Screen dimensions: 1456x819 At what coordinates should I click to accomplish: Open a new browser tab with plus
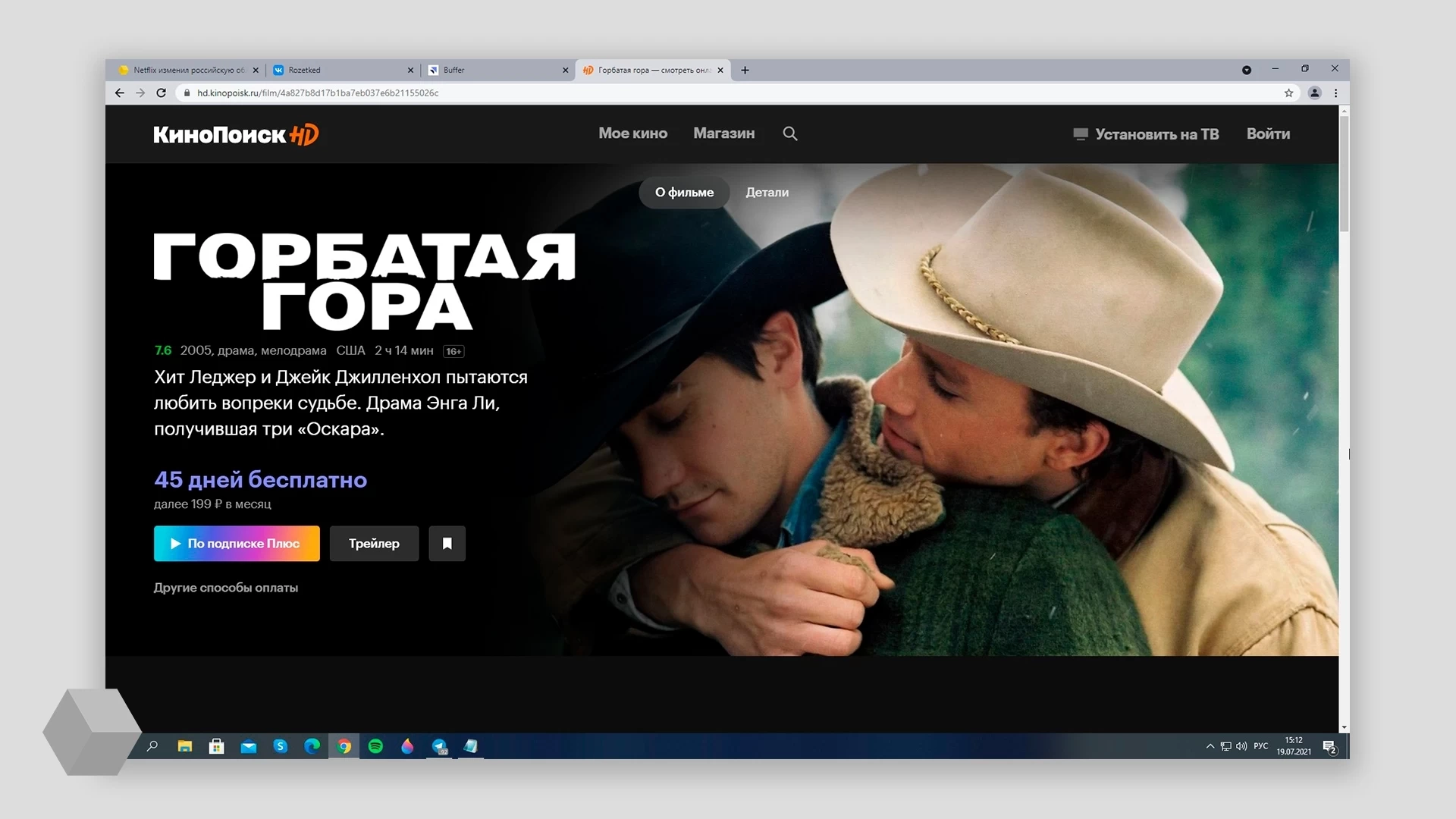pos(745,70)
